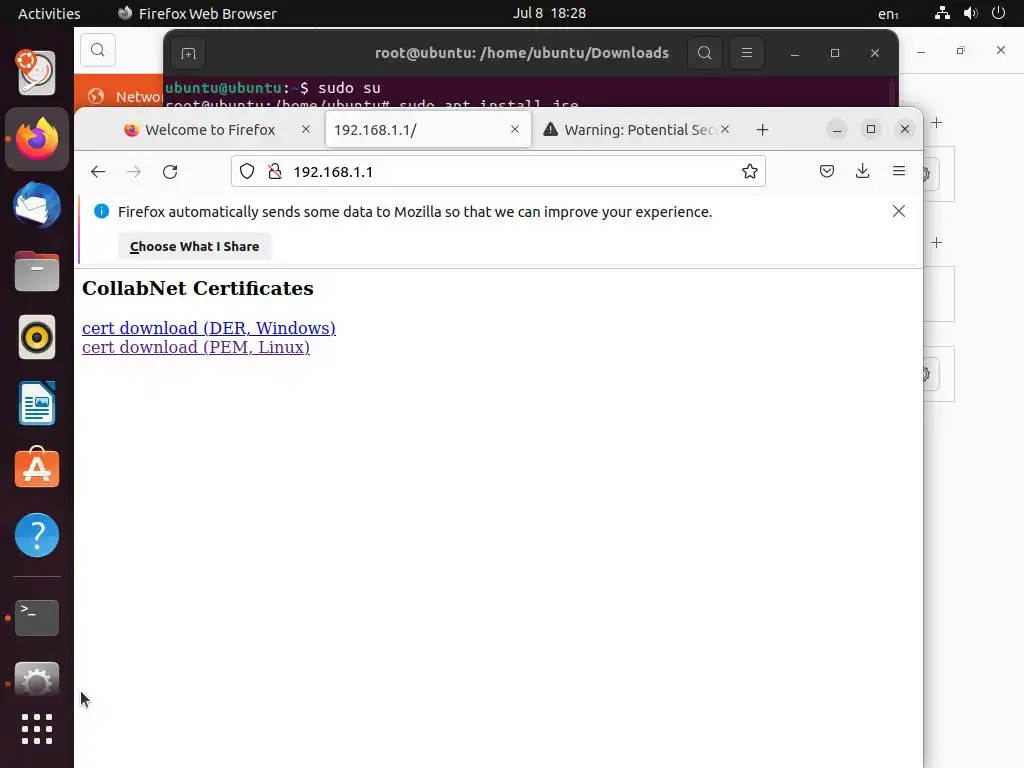Click plus button in Settings window top right
The width and height of the screenshot is (1024, 768).
point(936,123)
